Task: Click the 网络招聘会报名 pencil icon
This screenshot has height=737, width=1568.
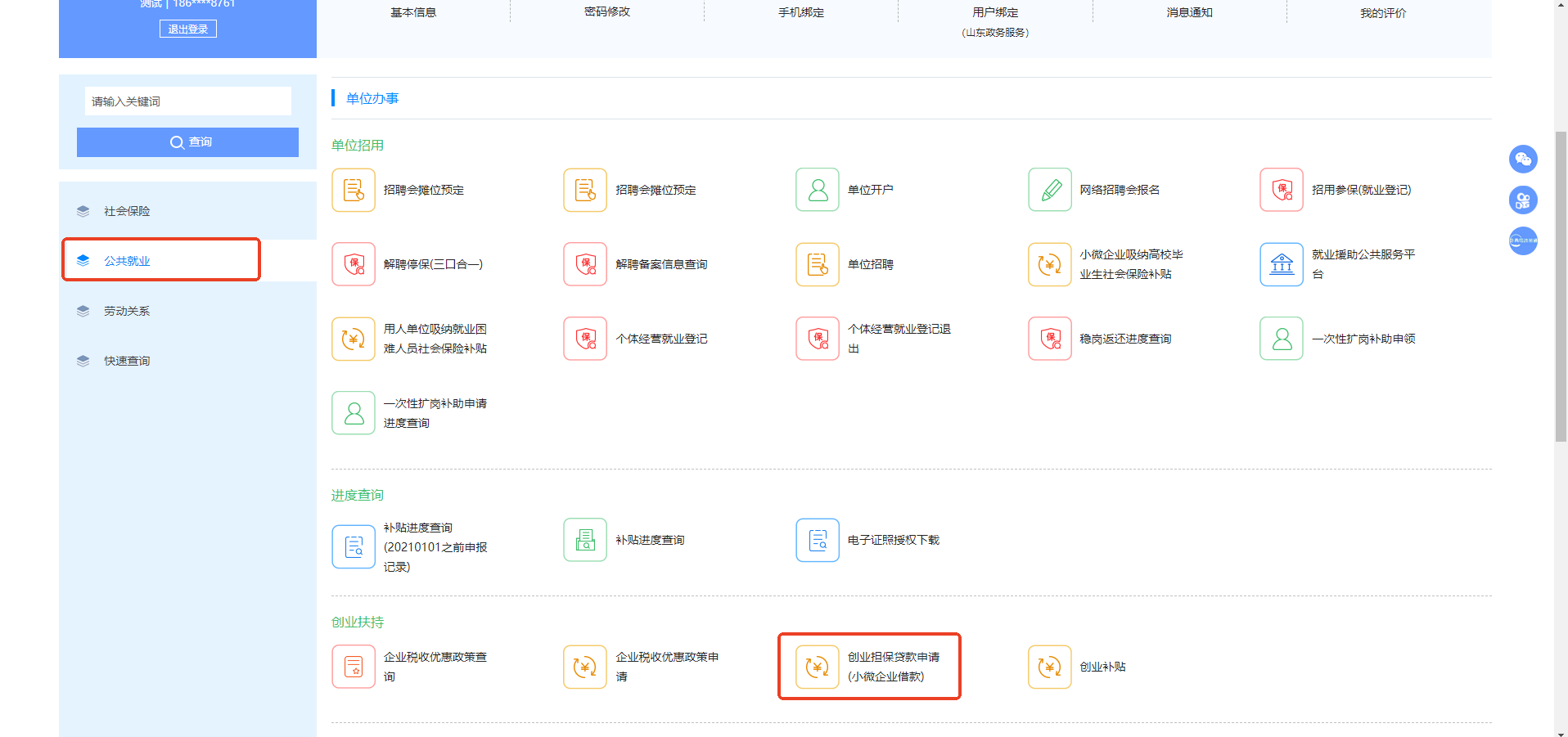Action: click(x=1049, y=190)
